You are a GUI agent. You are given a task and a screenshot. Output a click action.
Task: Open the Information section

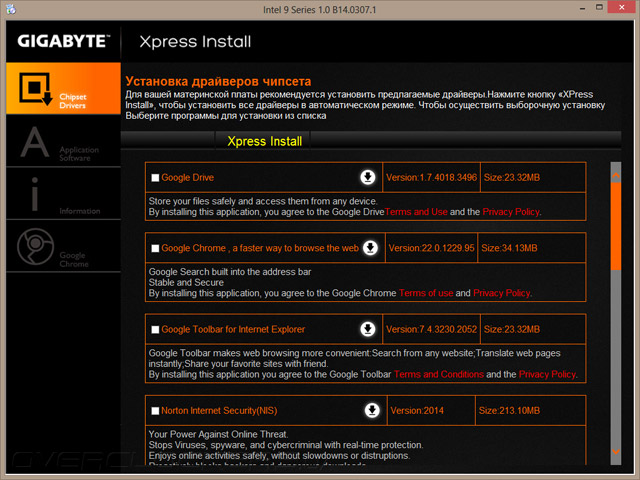point(63,194)
